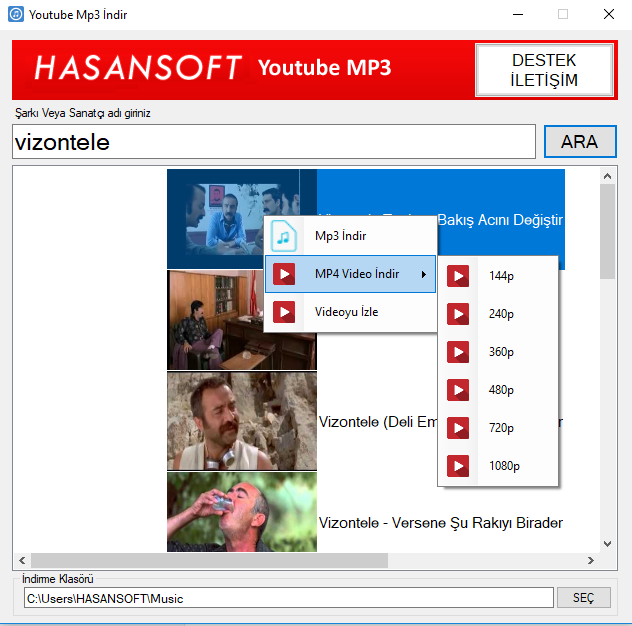Click the play icon next to 720p
This screenshot has width=632, height=626.
coord(458,428)
